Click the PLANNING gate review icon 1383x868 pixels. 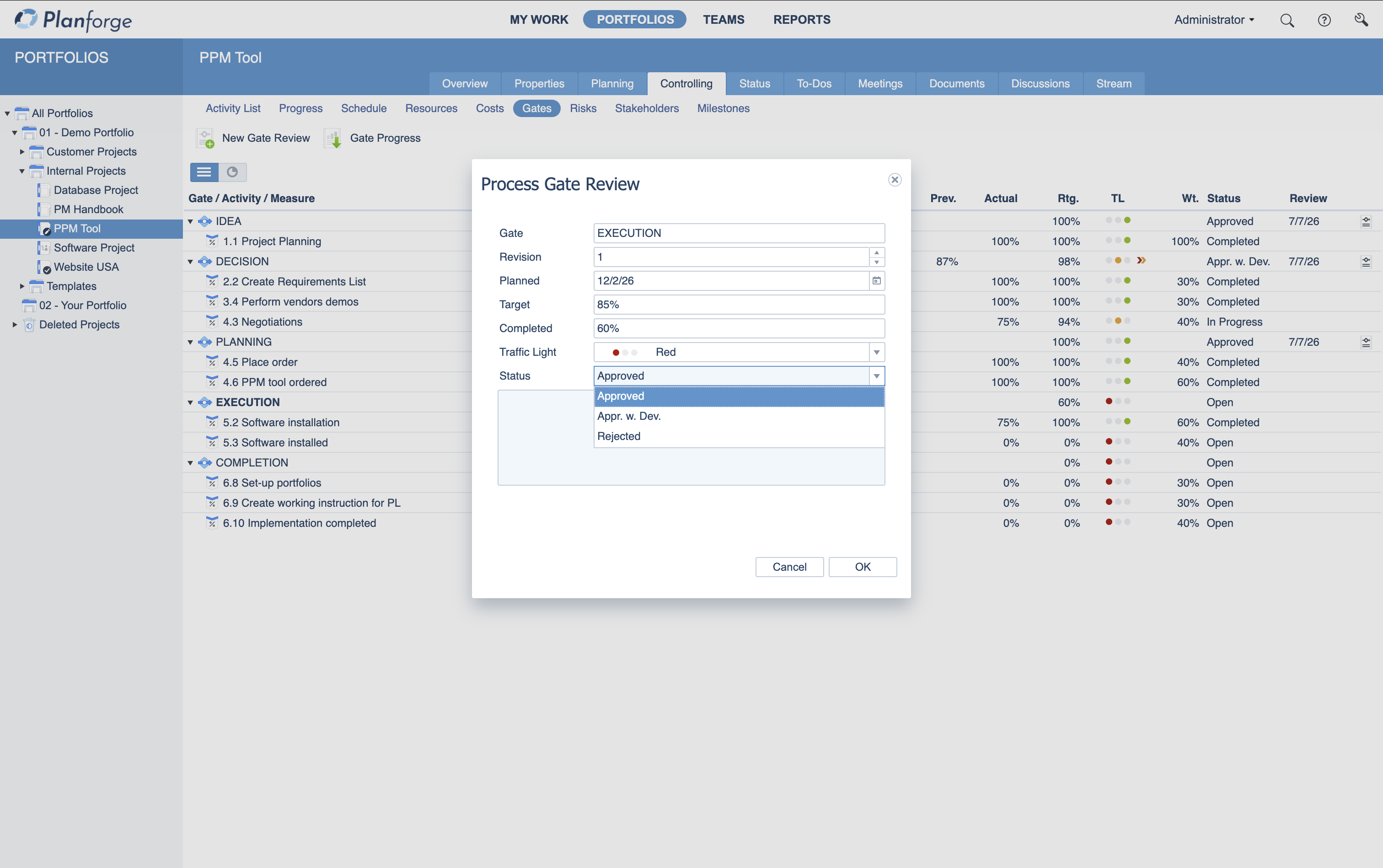(x=1366, y=342)
